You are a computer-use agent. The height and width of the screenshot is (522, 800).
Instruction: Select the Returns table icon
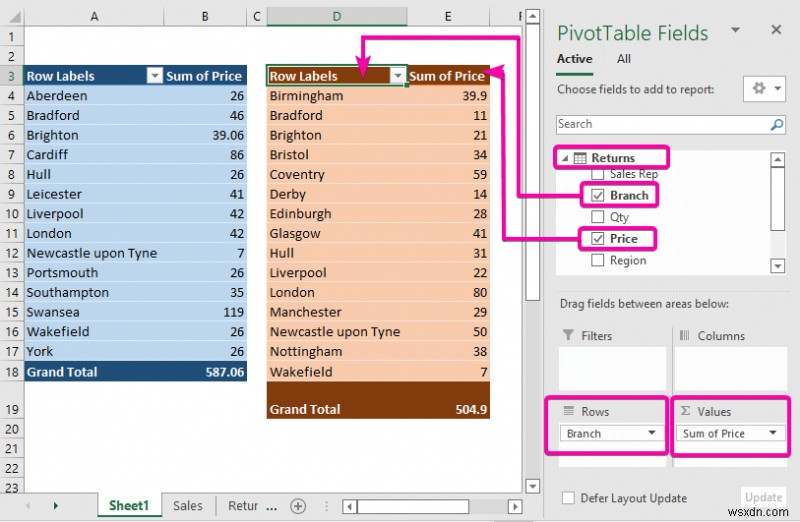click(x=580, y=158)
